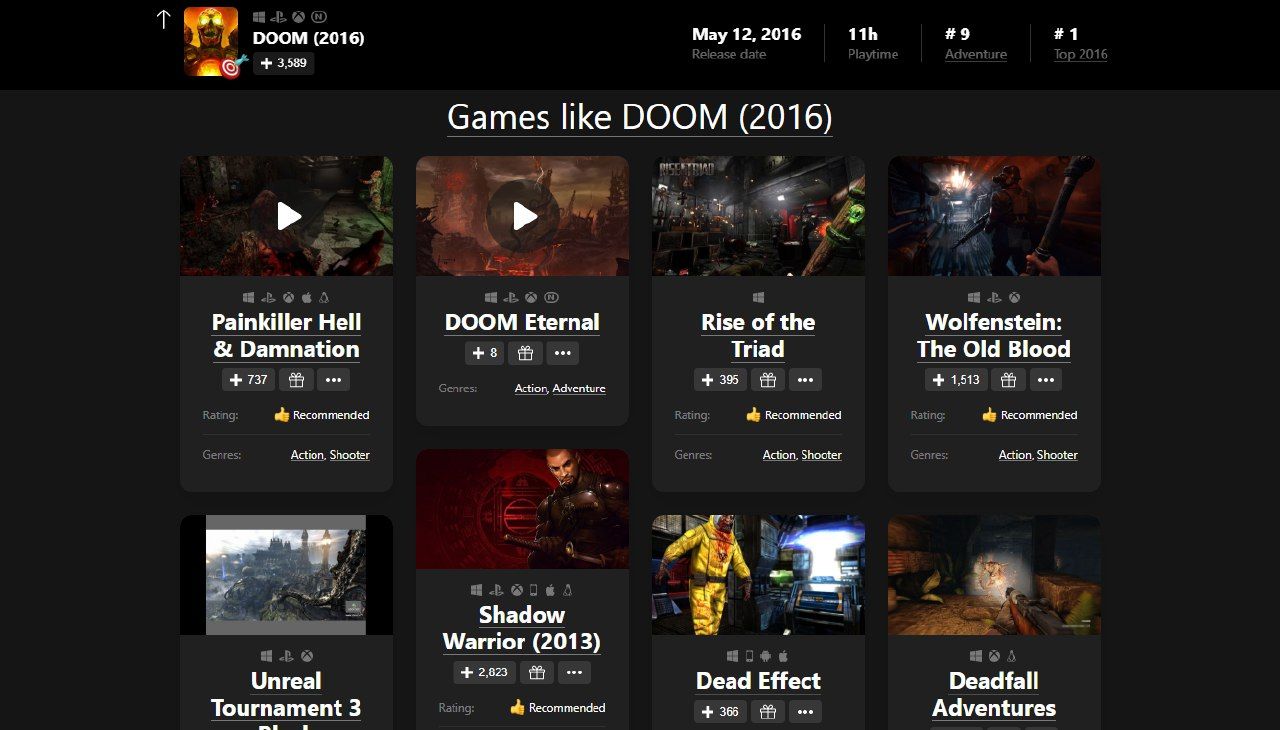Click the Shooter genre under Rise of the Triad
1280x730 pixels.
[822, 455]
